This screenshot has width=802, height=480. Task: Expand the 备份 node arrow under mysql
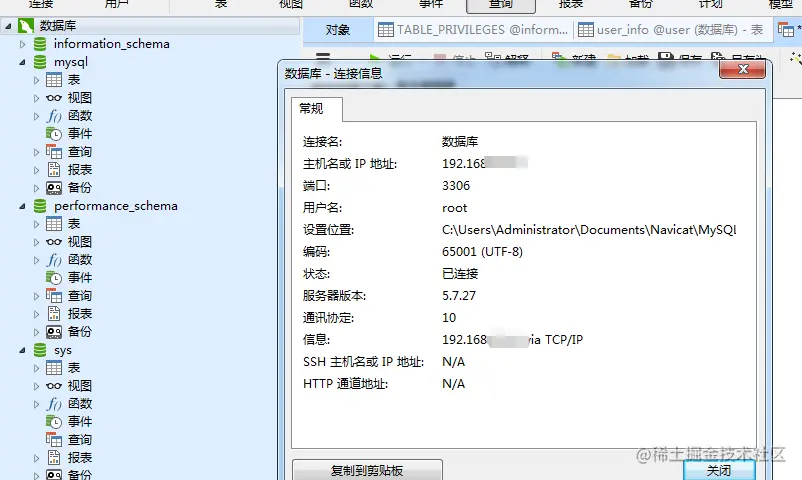36,188
